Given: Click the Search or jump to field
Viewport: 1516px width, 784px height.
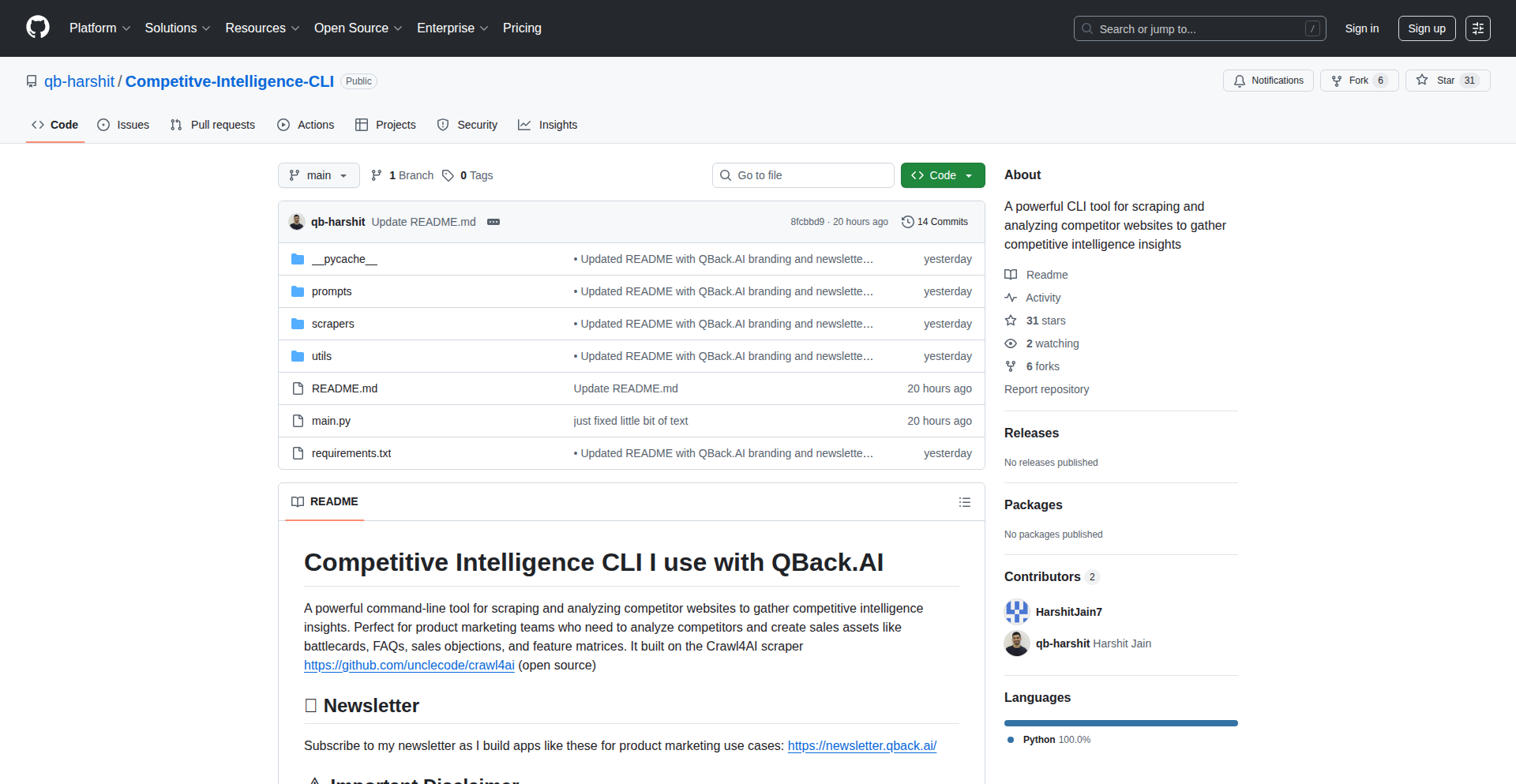Looking at the screenshot, I should coord(1199,28).
